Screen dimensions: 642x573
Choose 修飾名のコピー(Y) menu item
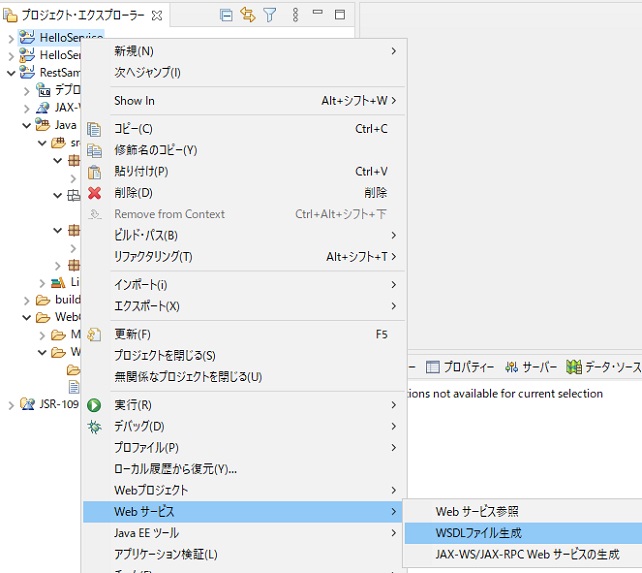pyautogui.click(x=246, y=150)
